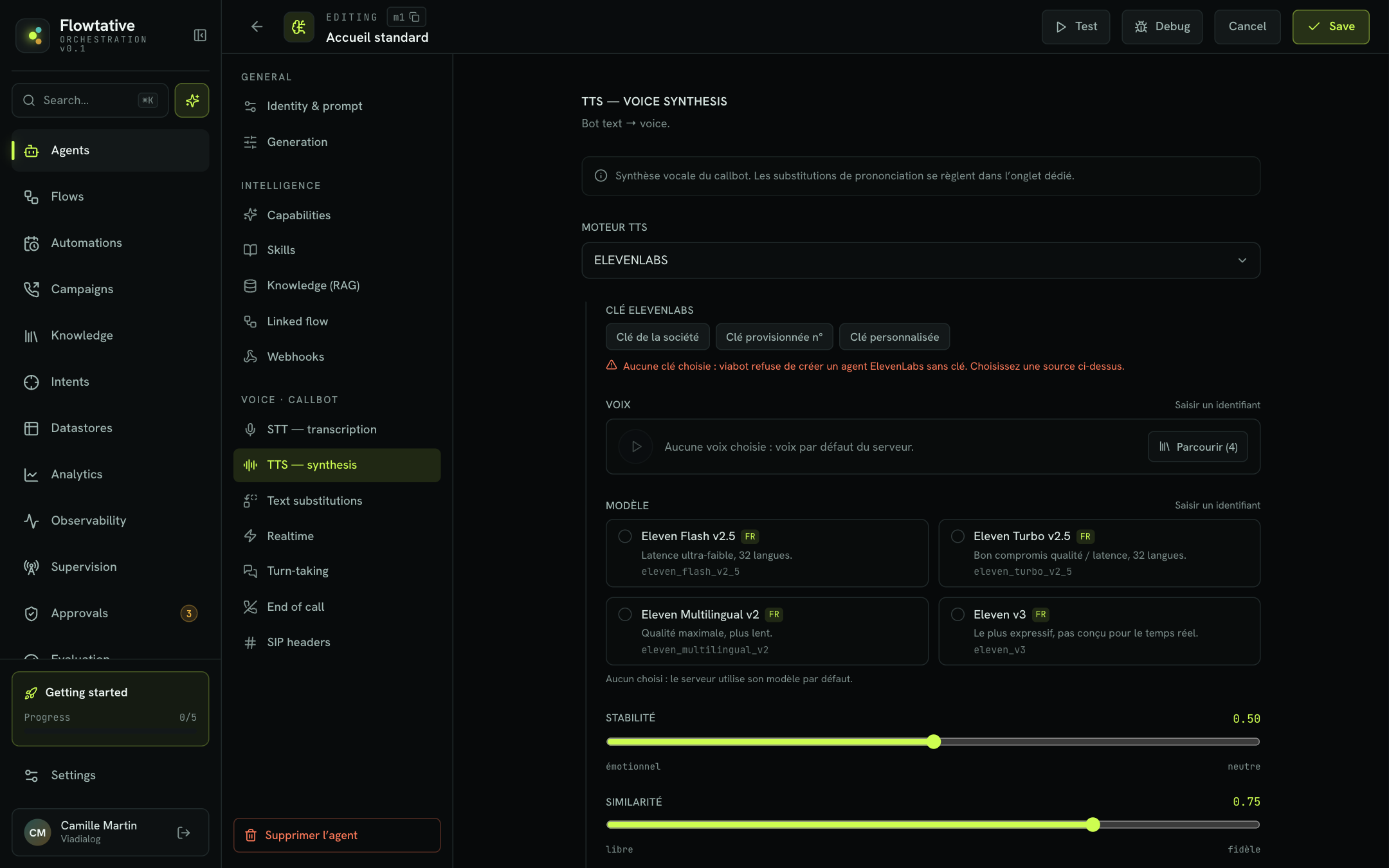The width and height of the screenshot is (1389, 868).
Task: Open Observability in the sidebar
Action: click(110, 521)
